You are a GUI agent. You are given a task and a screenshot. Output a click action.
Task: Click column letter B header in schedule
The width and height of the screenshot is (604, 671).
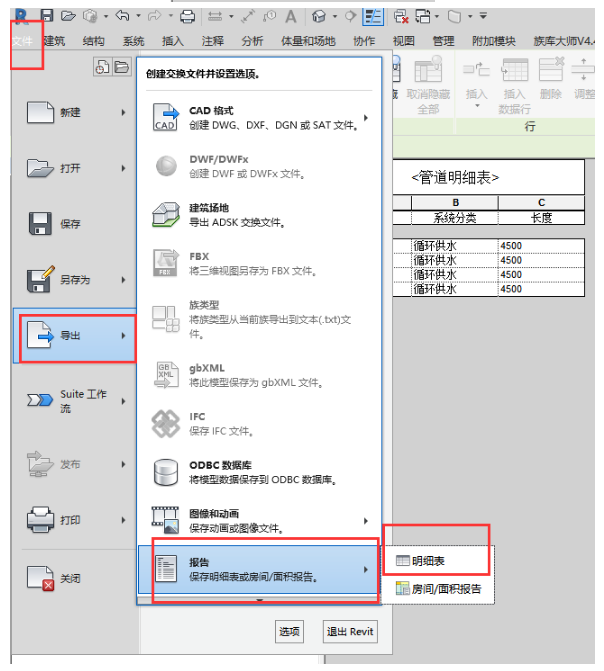tap(455, 202)
